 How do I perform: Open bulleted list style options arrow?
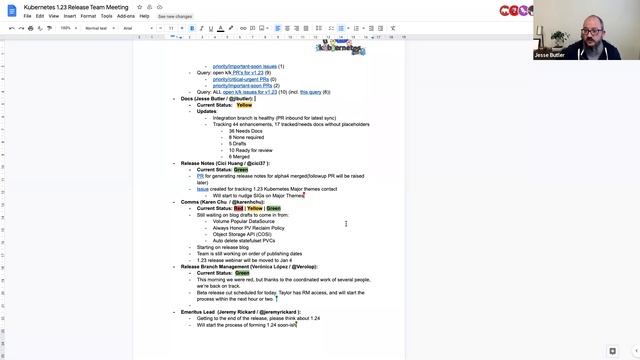348,28
